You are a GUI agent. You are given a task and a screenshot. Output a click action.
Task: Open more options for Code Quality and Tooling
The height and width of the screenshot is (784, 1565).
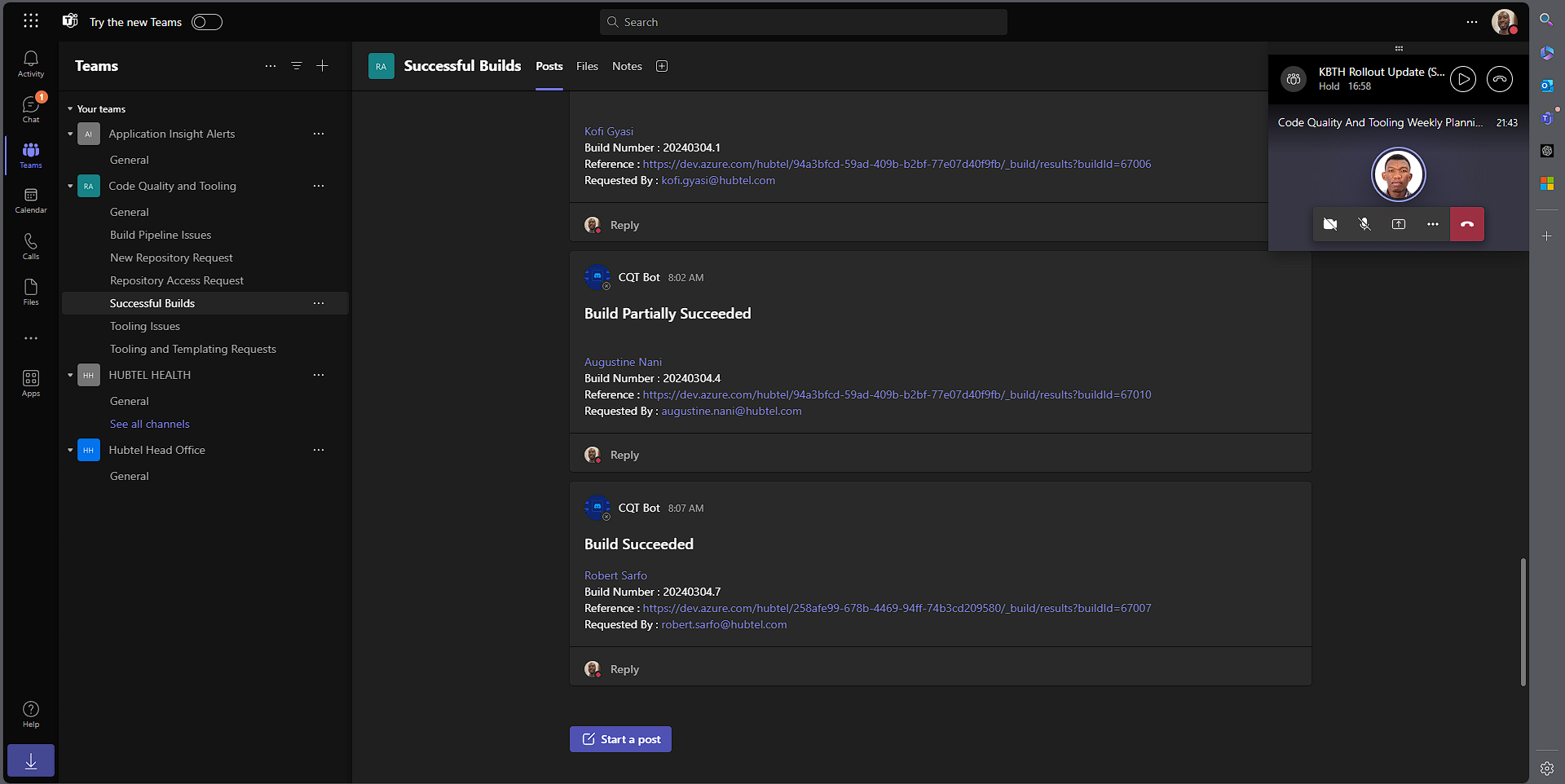(x=319, y=186)
